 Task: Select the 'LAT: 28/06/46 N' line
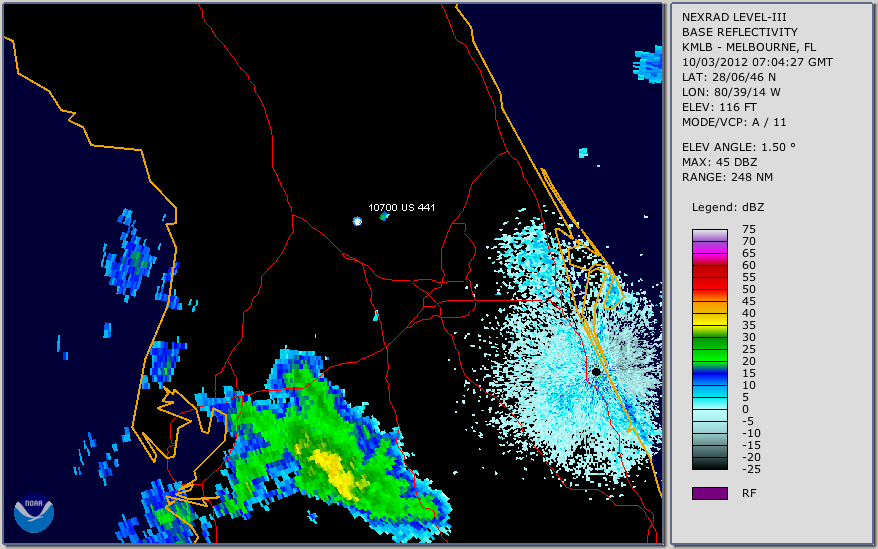(x=728, y=77)
